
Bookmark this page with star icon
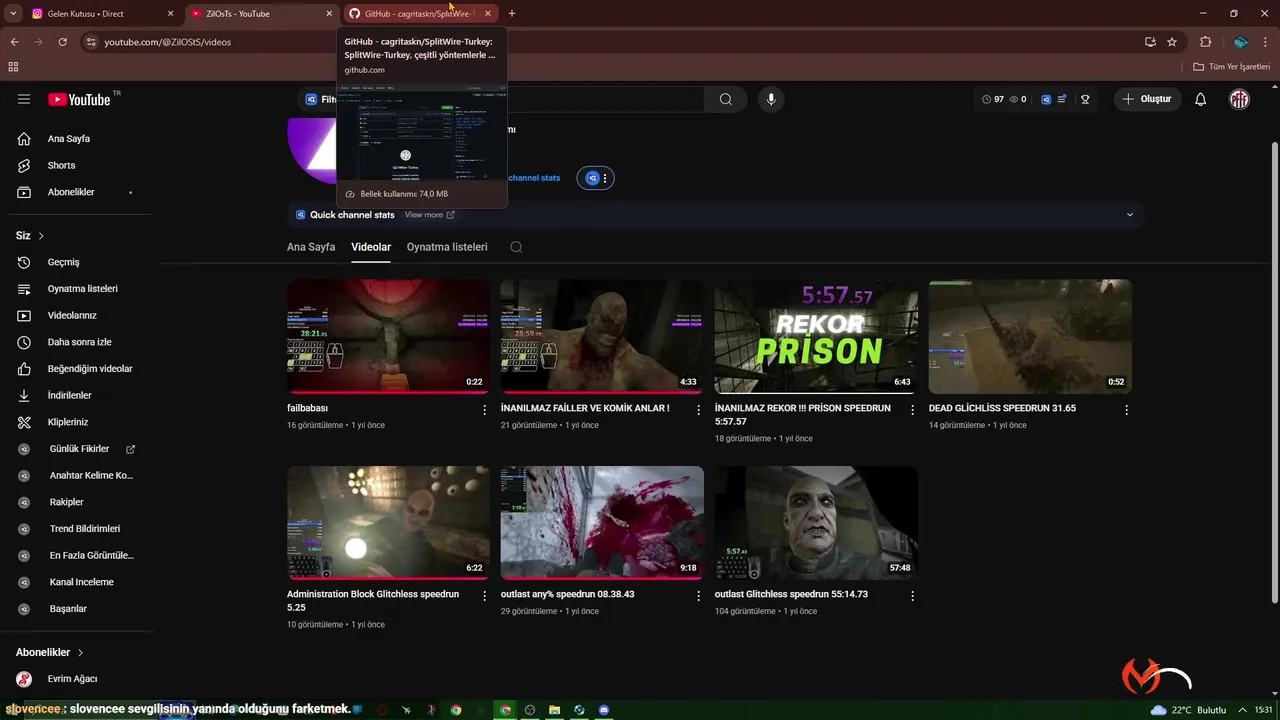[1172, 42]
